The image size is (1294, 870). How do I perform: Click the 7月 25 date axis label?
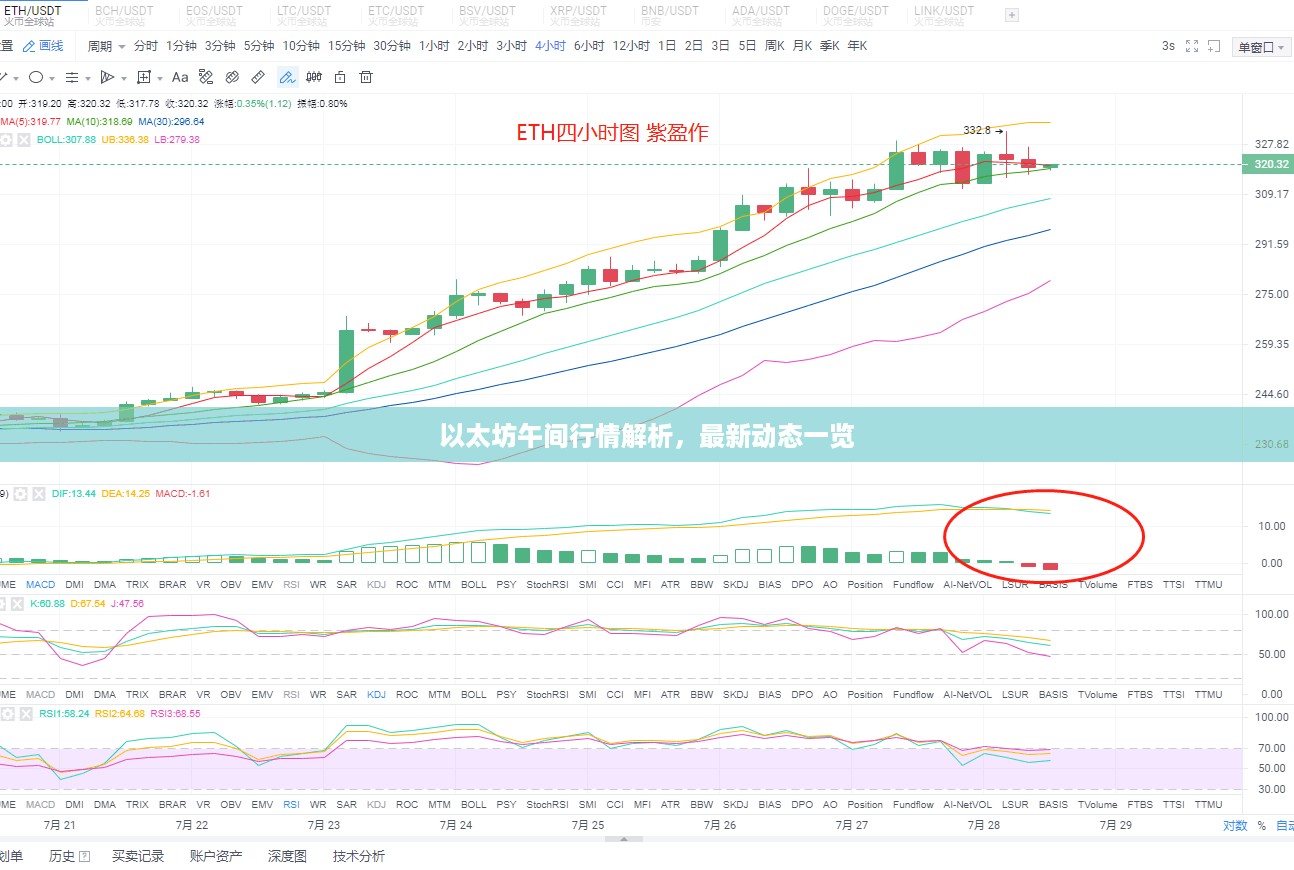[x=587, y=826]
